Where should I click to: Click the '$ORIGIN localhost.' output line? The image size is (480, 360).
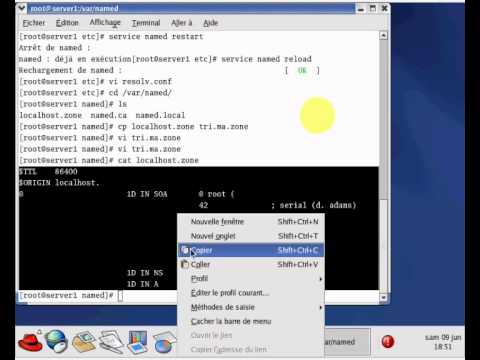point(59,183)
